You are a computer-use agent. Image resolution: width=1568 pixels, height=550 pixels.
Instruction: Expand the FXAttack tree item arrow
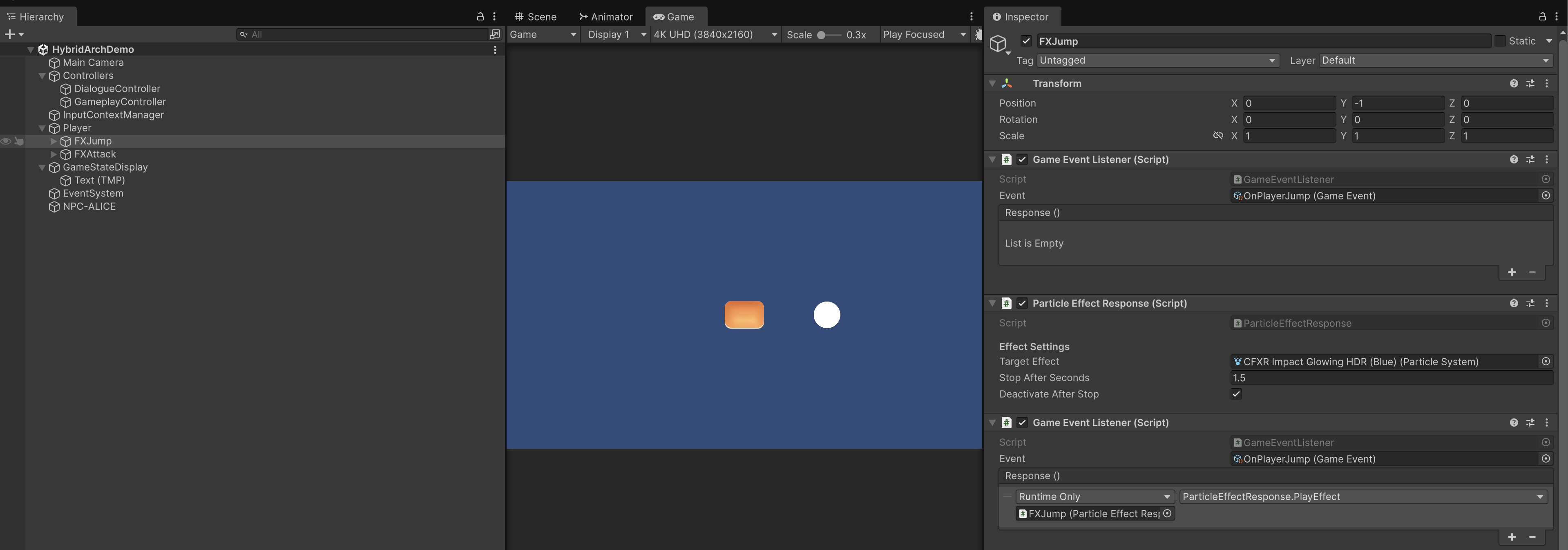pos(54,154)
